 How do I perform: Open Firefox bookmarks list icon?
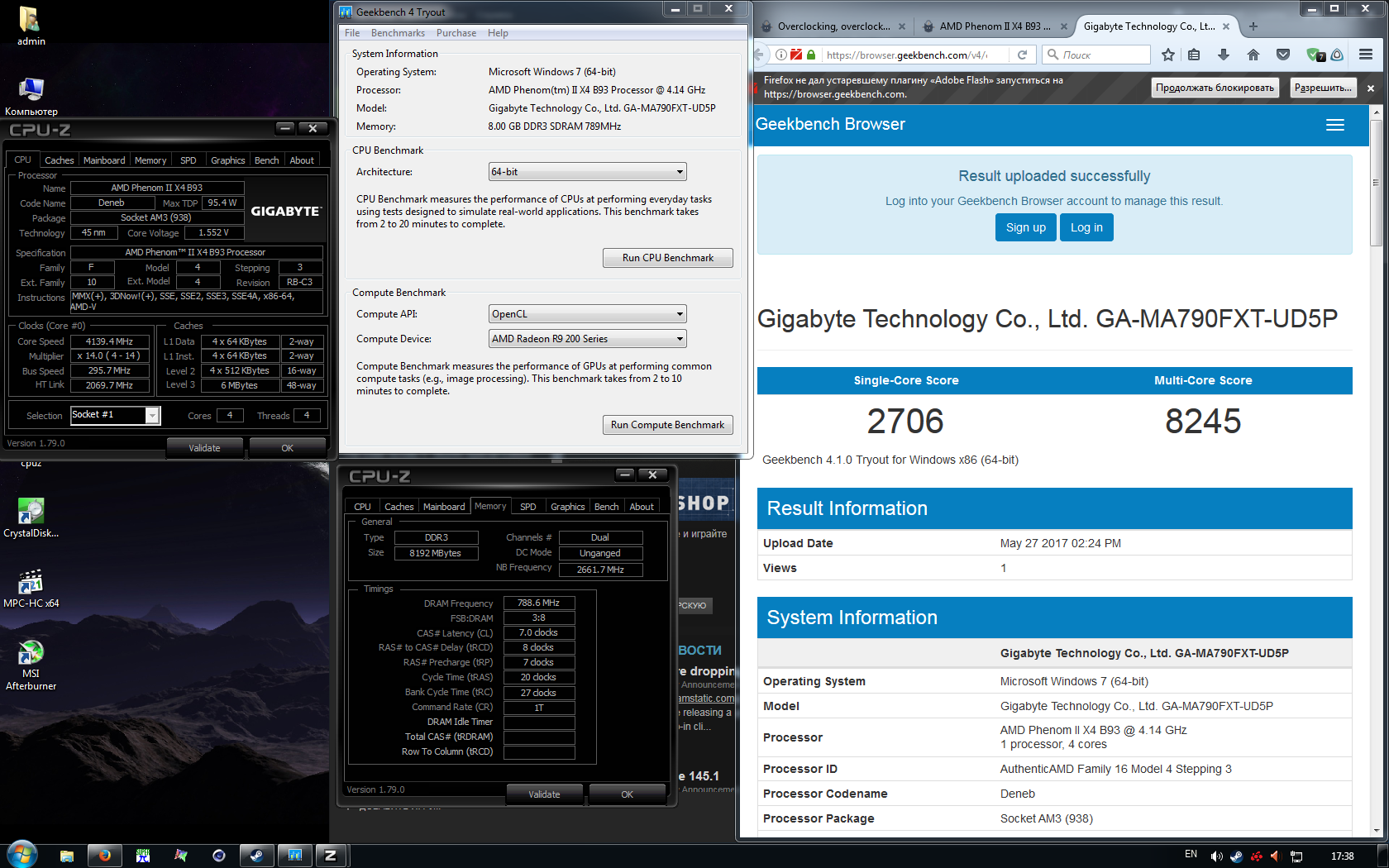(x=1194, y=55)
